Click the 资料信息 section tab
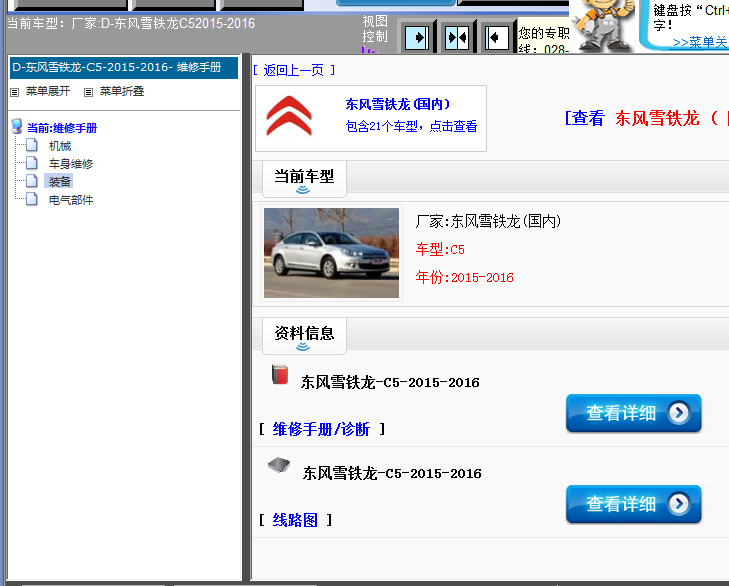This screenshot has height=586, width=729. tap(304, 336)
